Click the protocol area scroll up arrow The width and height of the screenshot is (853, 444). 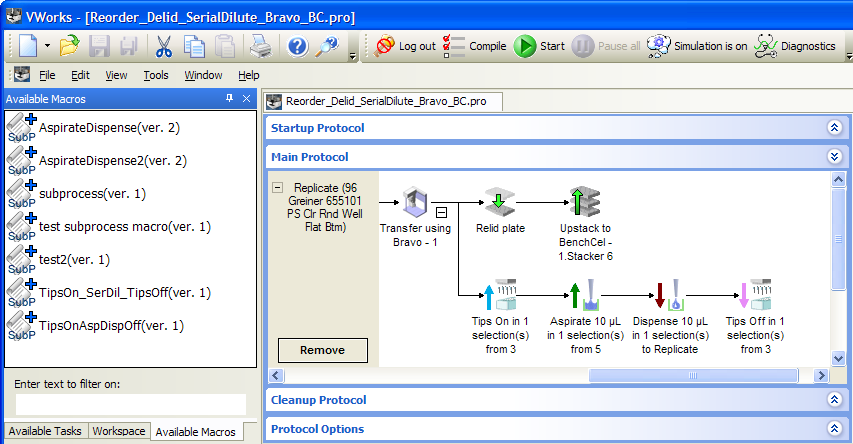point(838,179)
